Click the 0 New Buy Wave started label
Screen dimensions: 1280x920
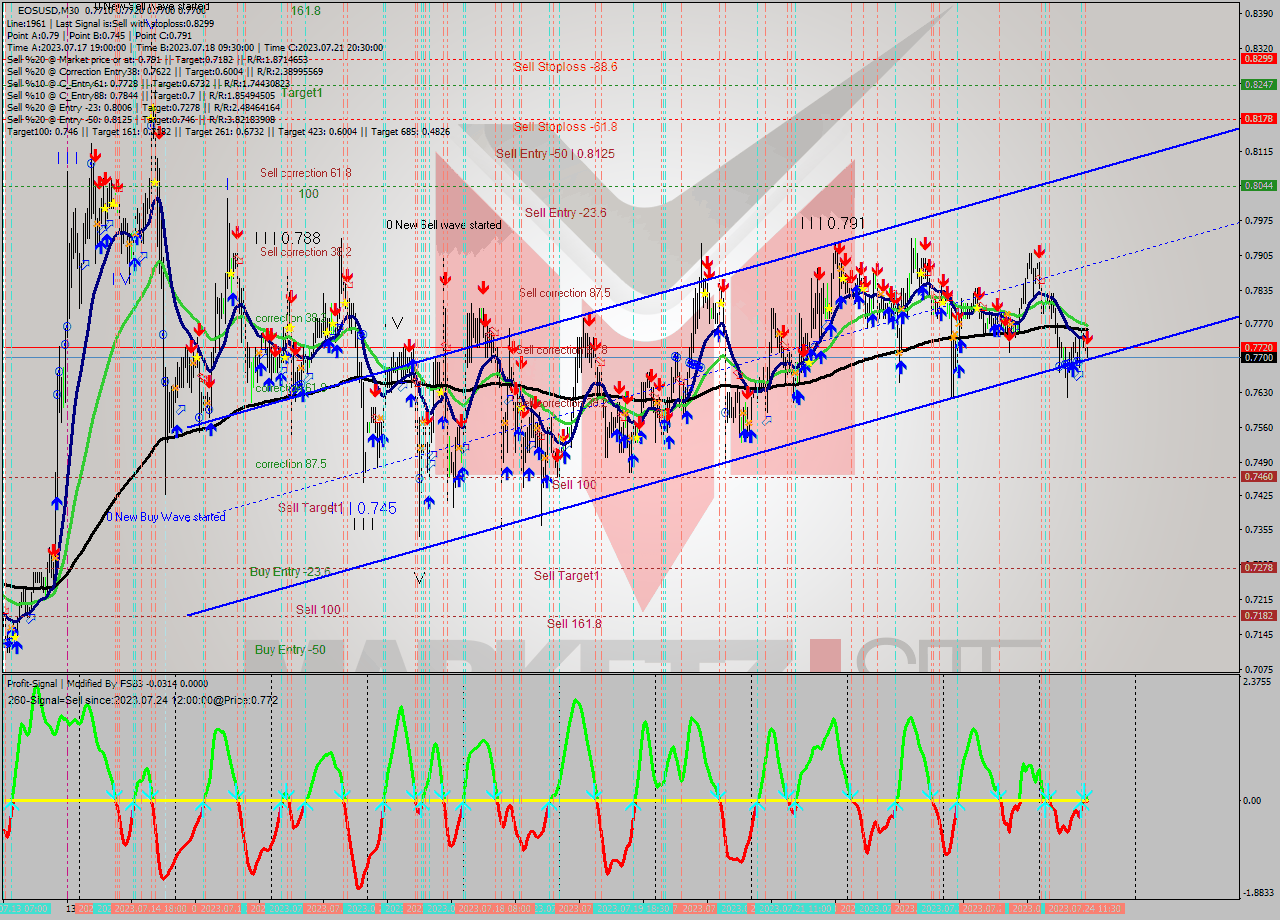coord(166,517)
